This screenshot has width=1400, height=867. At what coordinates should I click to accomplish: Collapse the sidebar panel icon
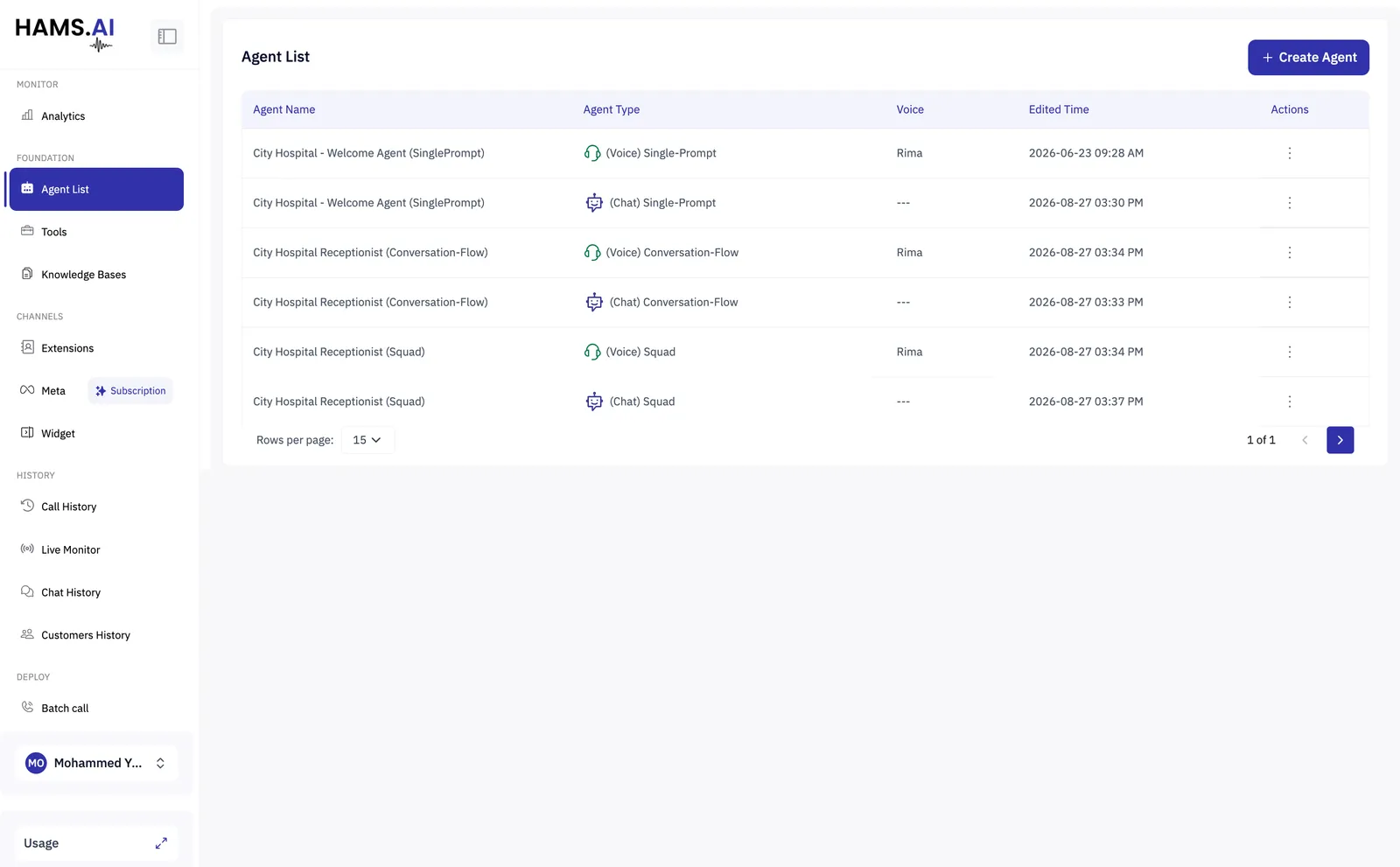(167, 36)
